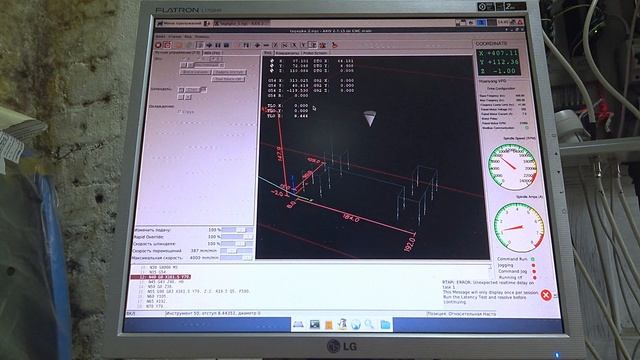
Task: Adjust the spindle speed override slider
Action: (x=237, y=244)
